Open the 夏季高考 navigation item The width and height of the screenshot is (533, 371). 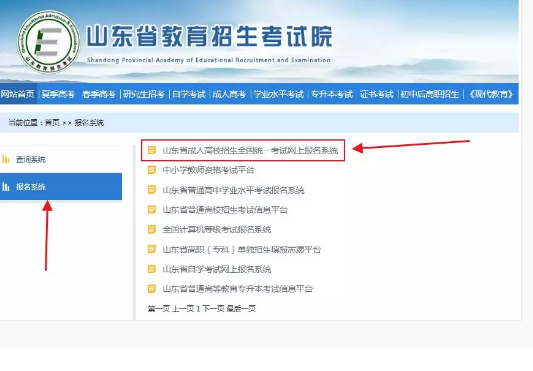pos(58,94)
